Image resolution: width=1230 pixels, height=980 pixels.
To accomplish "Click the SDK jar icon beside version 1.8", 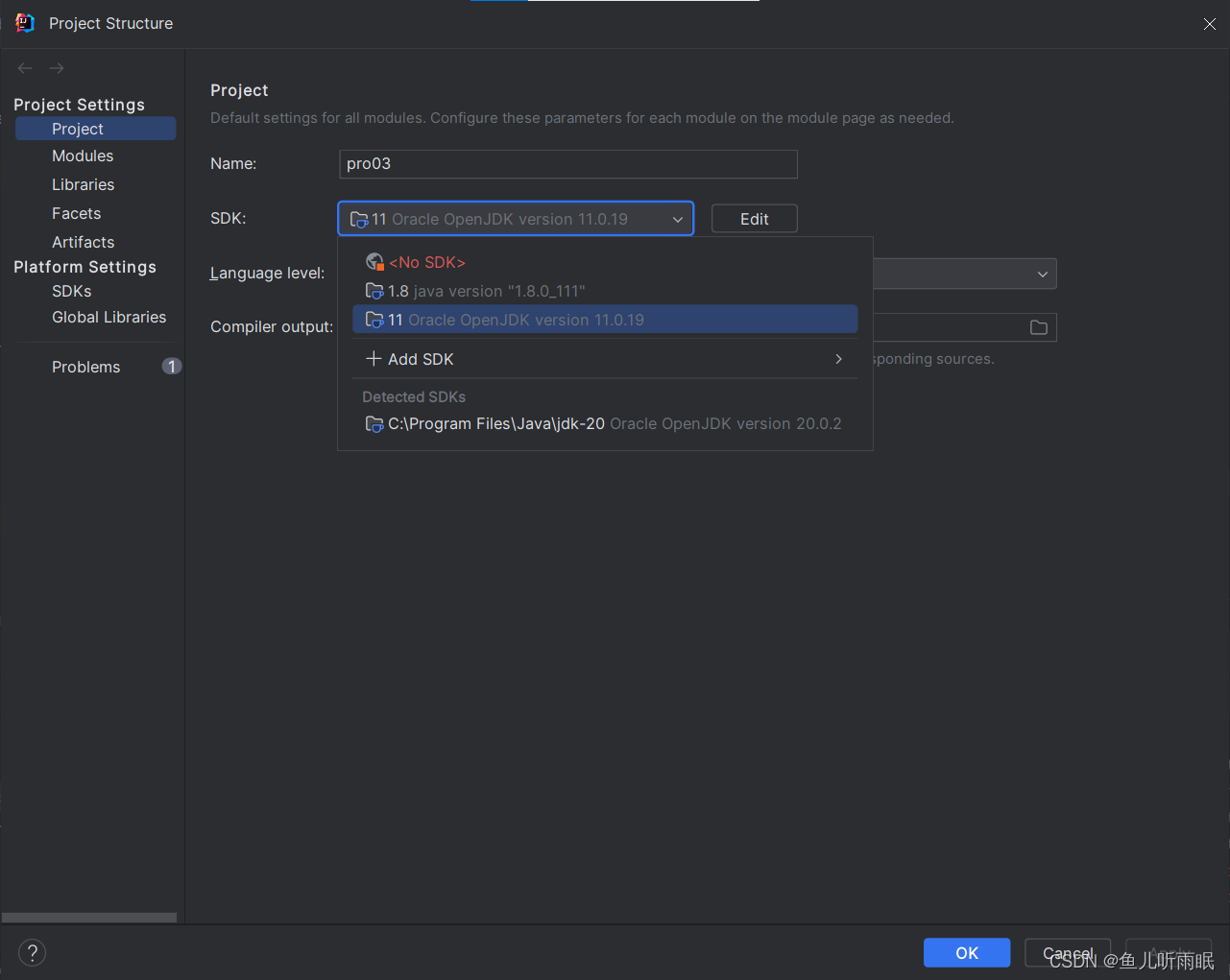I will pyautogui.click(x=374, y=290).
